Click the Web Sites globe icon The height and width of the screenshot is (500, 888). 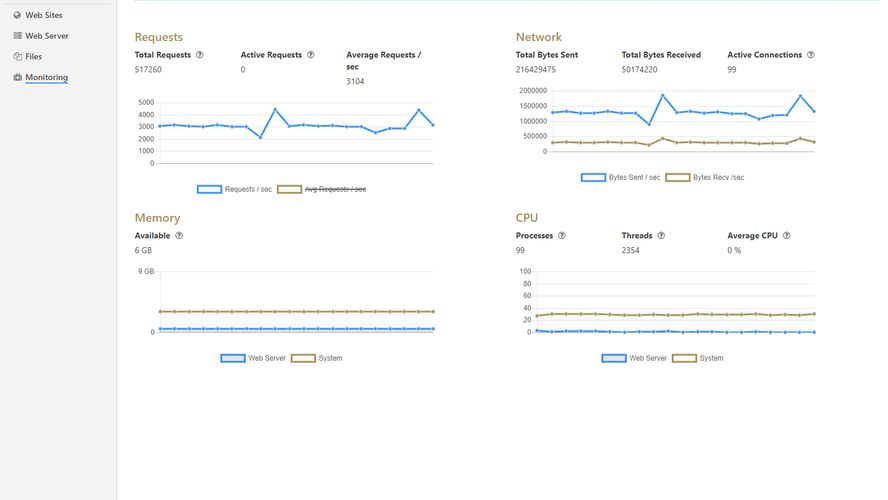click(17, 15)
